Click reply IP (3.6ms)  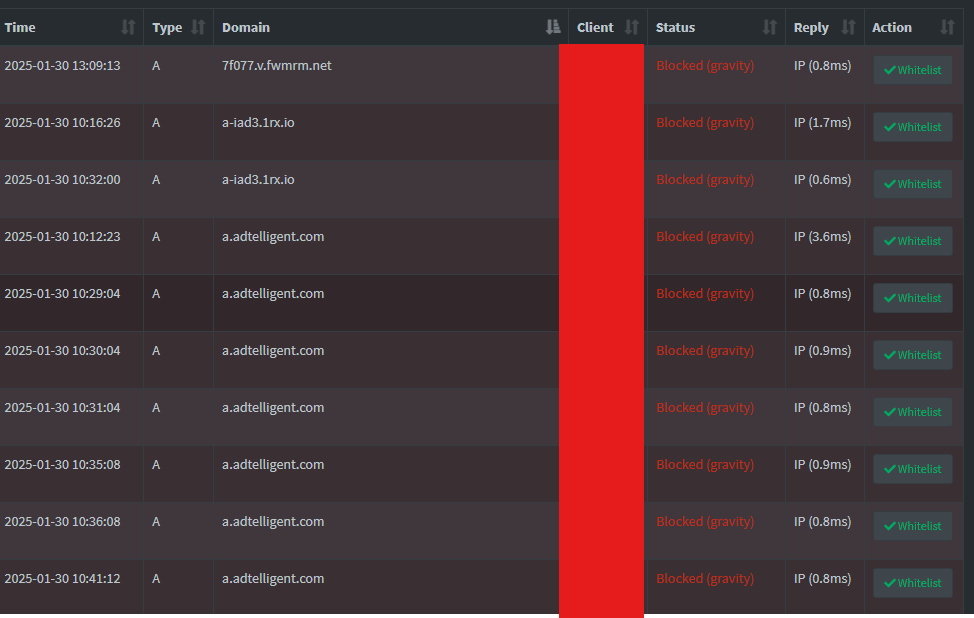[x=822, y=237]
